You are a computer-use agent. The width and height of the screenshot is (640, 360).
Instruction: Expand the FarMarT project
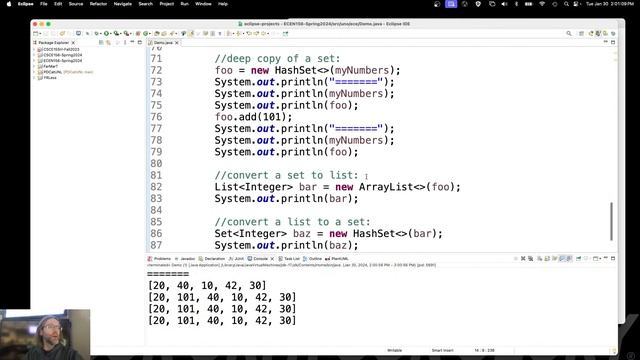pyautogui.click(x=34, y=66)
